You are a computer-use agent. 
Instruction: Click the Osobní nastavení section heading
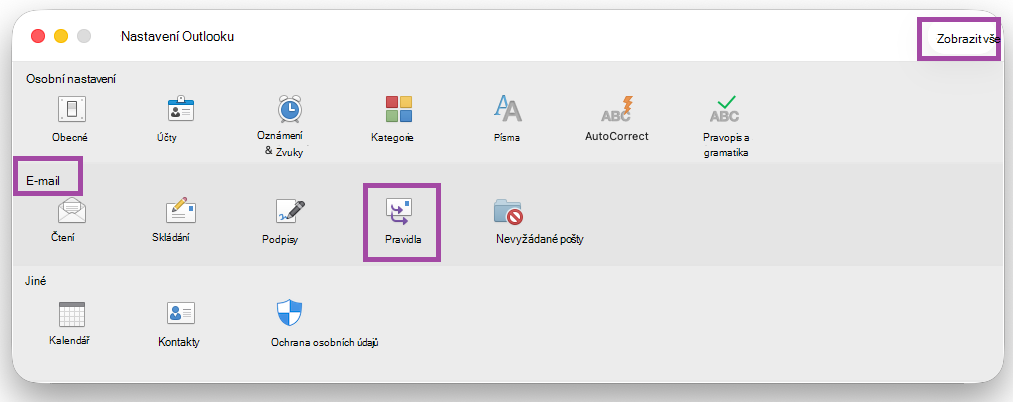[71, 79]
